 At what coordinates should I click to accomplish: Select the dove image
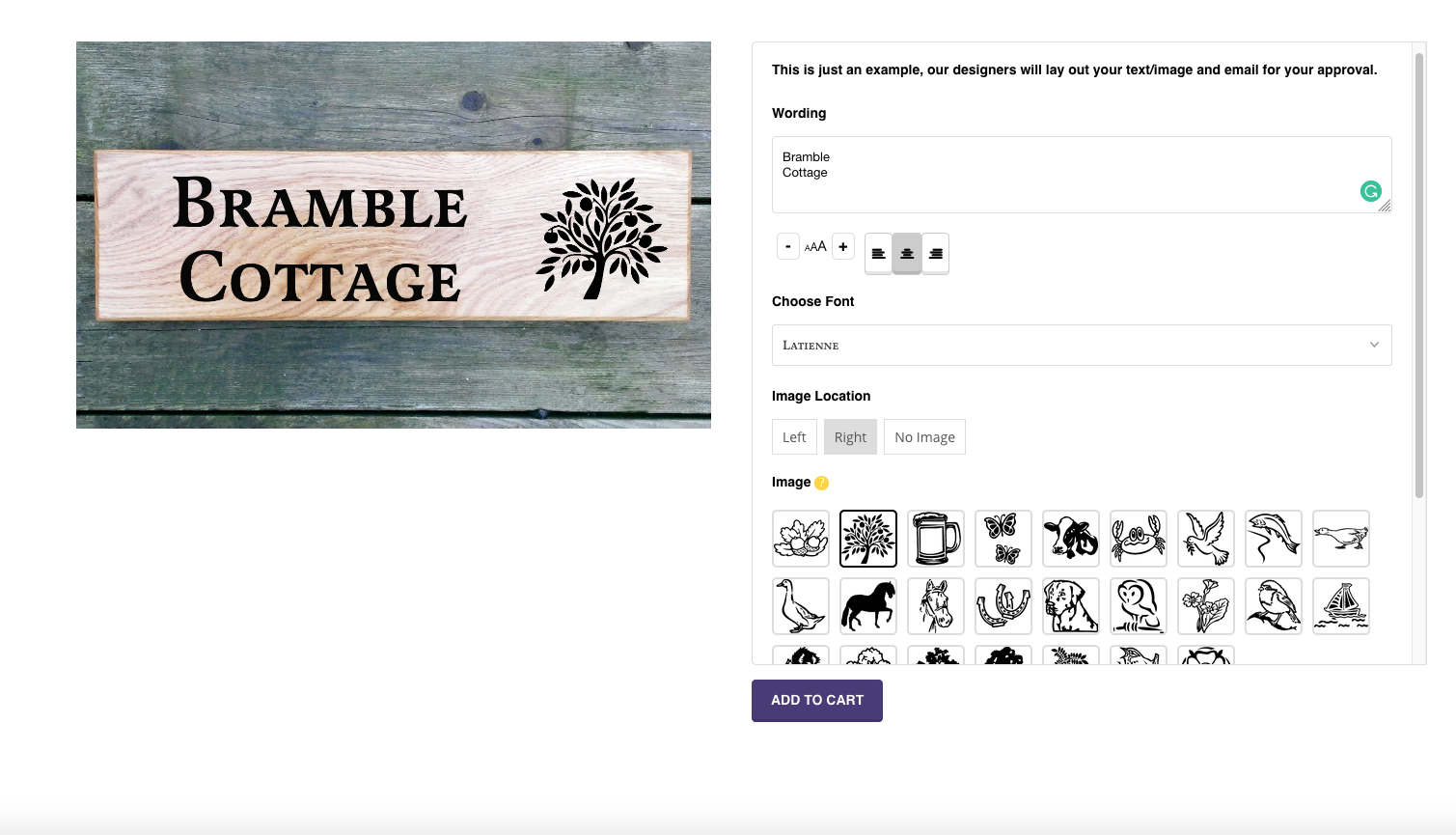pyautogui.click(x=1206, y=539)
